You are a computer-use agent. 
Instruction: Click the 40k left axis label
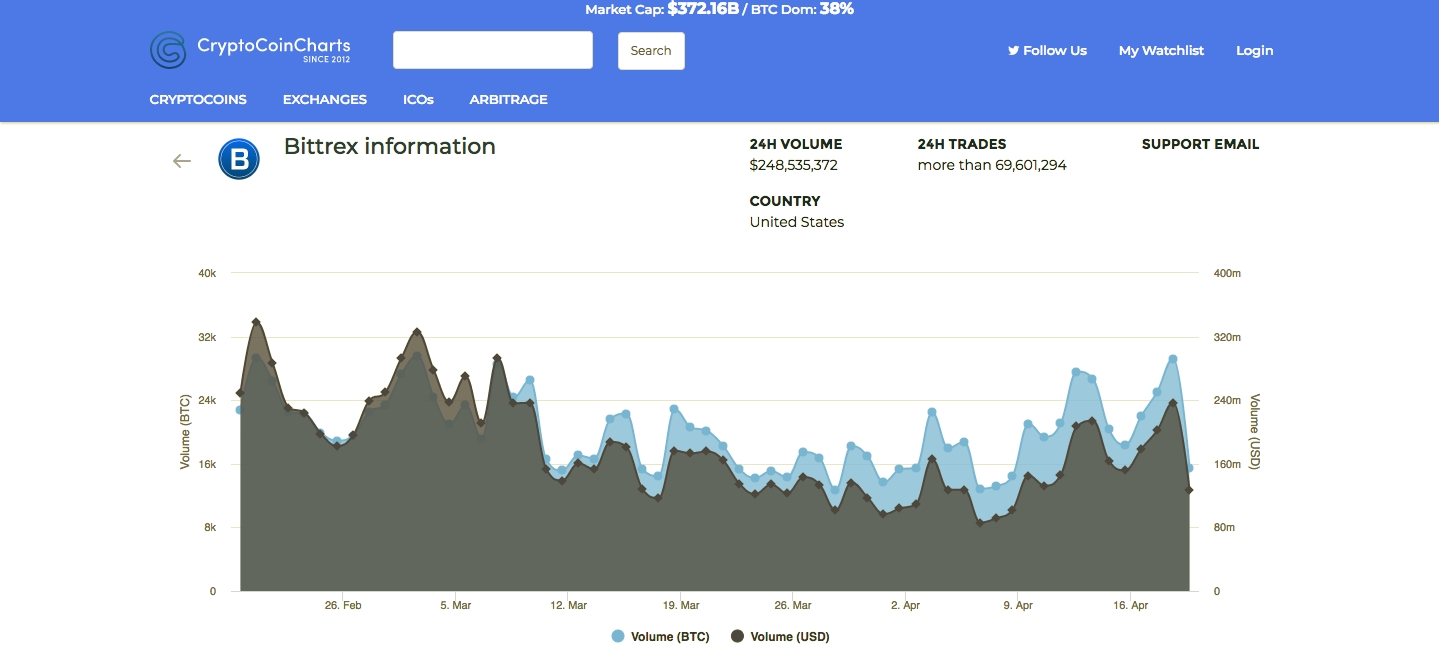click(207, 273)
